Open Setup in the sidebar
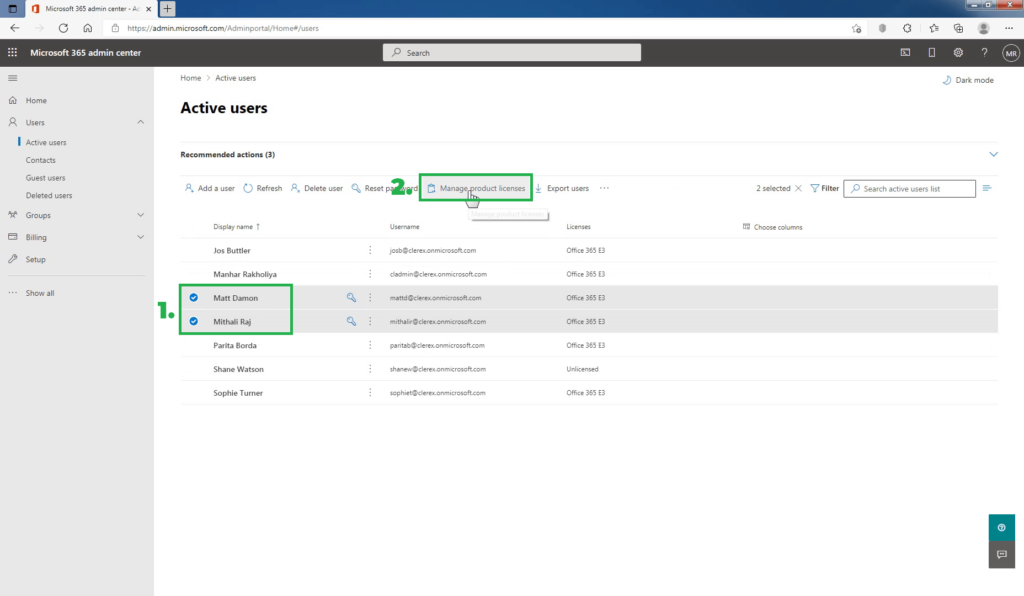This screenshot has width=1024, height=596. tap(35, 259)
